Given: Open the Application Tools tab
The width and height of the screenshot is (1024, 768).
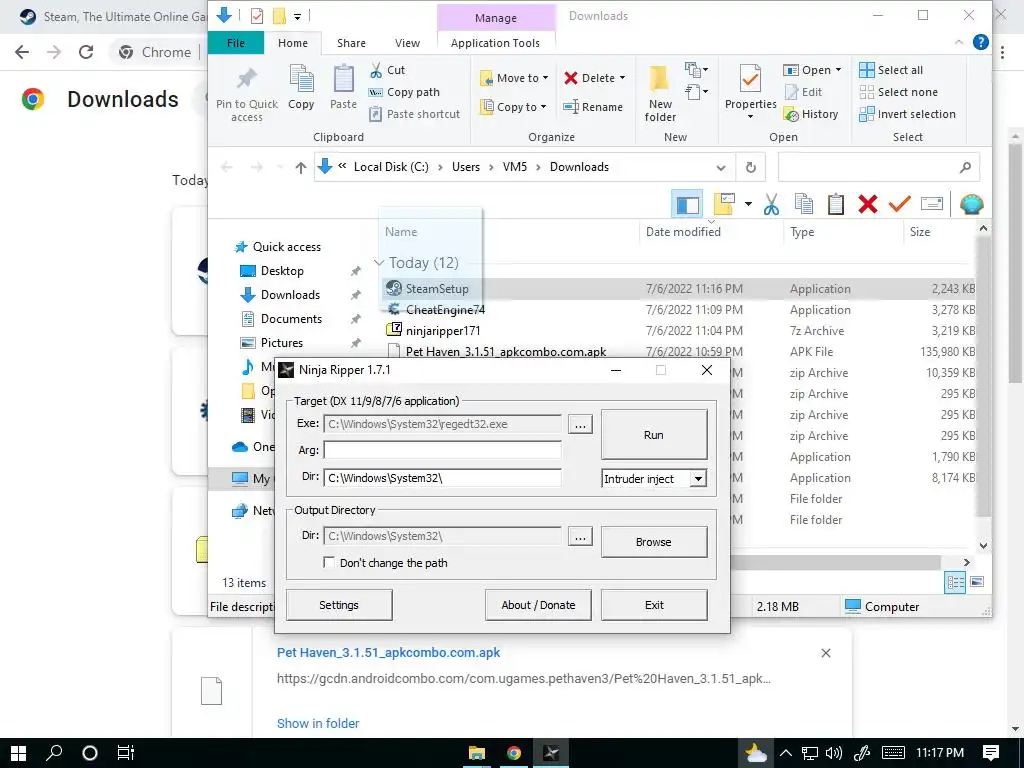Looking at the screenshot, I should (x=495, y=43).
